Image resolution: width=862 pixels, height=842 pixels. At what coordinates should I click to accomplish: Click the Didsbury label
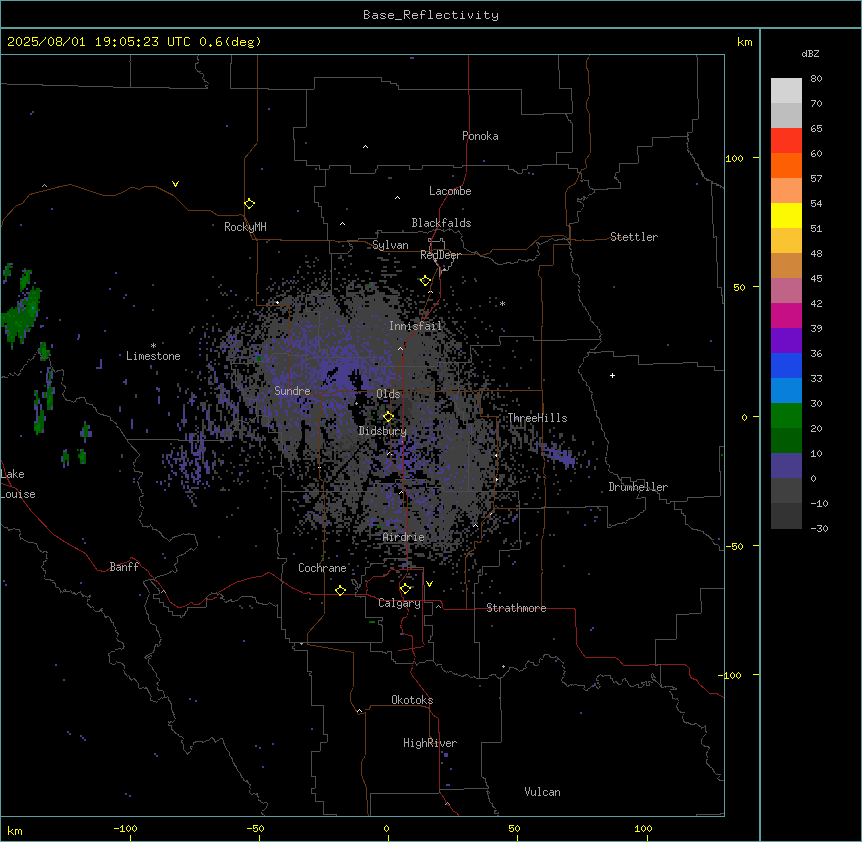[x=383, y=431]
